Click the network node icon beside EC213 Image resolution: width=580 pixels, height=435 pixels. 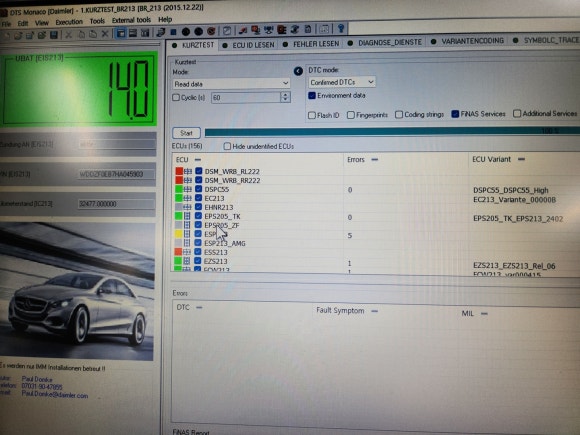tap(188, 198)
